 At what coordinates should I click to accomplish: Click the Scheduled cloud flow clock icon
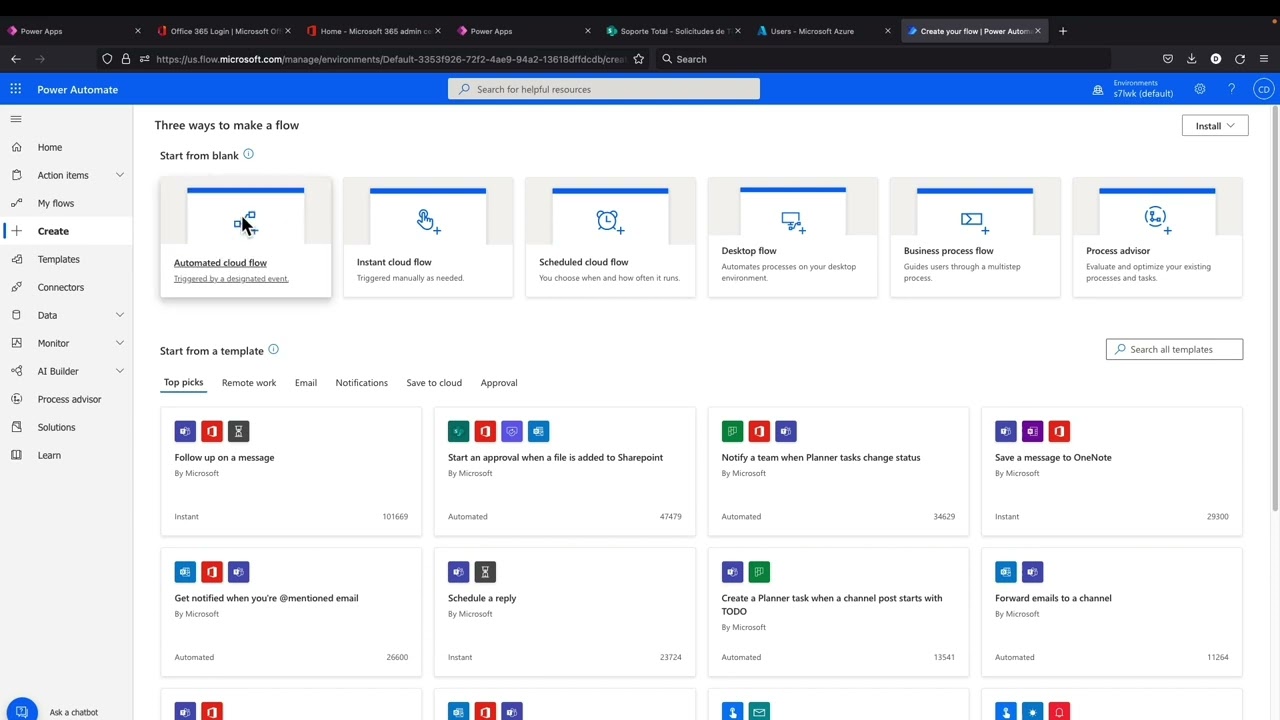tap(610, 221)
